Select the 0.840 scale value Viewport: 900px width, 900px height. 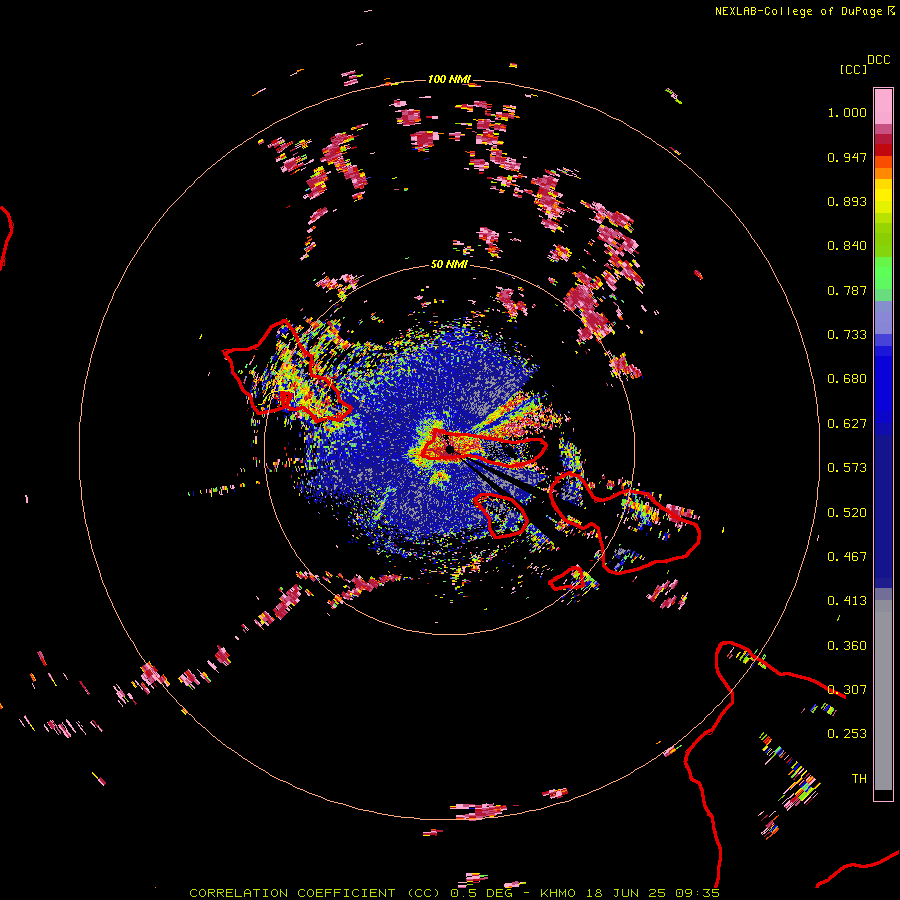(x=847, y=246)
